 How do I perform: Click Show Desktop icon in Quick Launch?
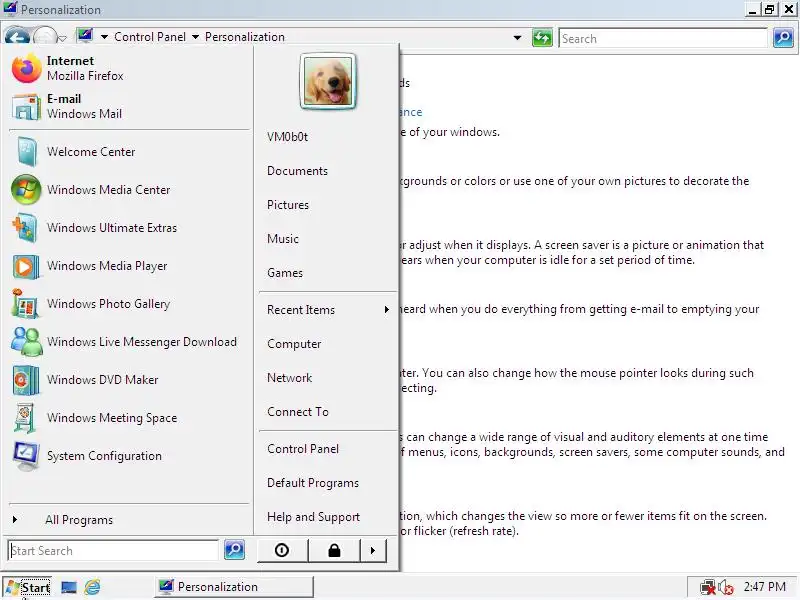pos(68,587)
